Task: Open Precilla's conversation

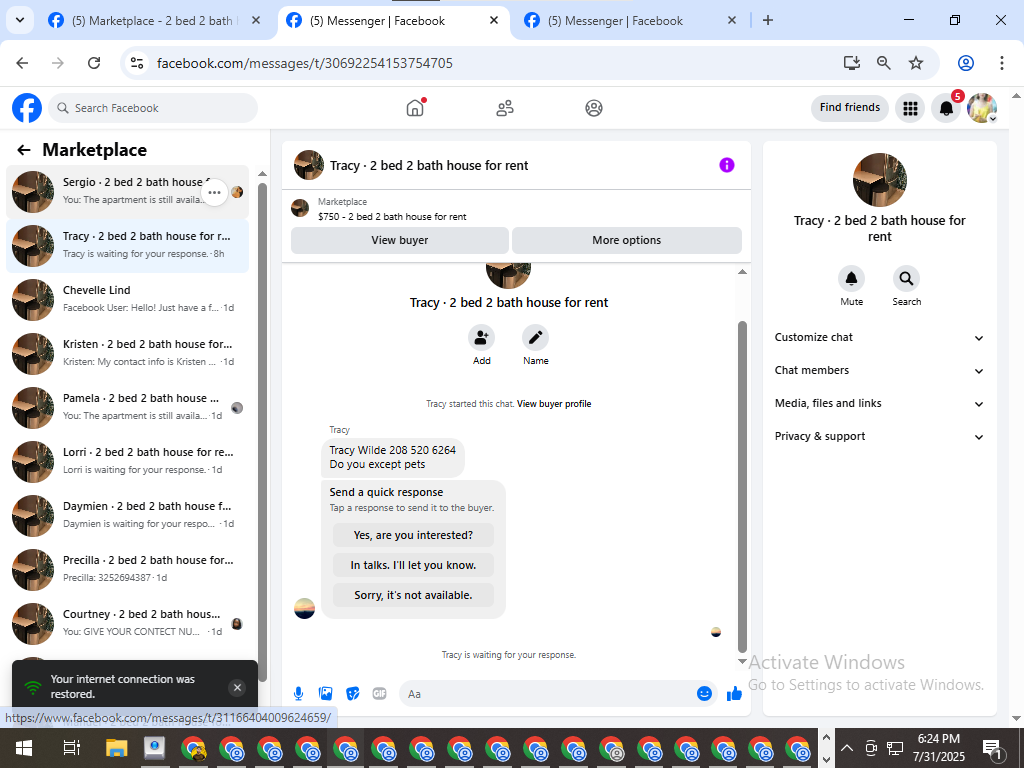Action: [127, 570]
